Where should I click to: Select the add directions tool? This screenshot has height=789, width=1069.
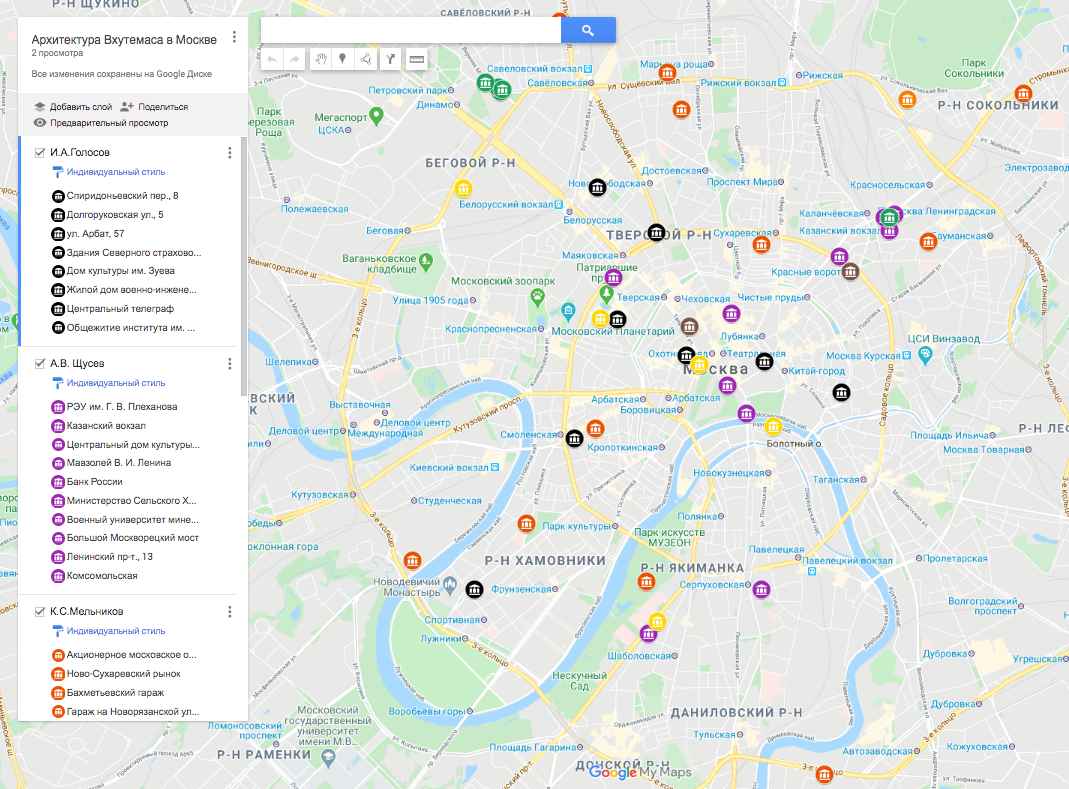(x=390, y=59)
